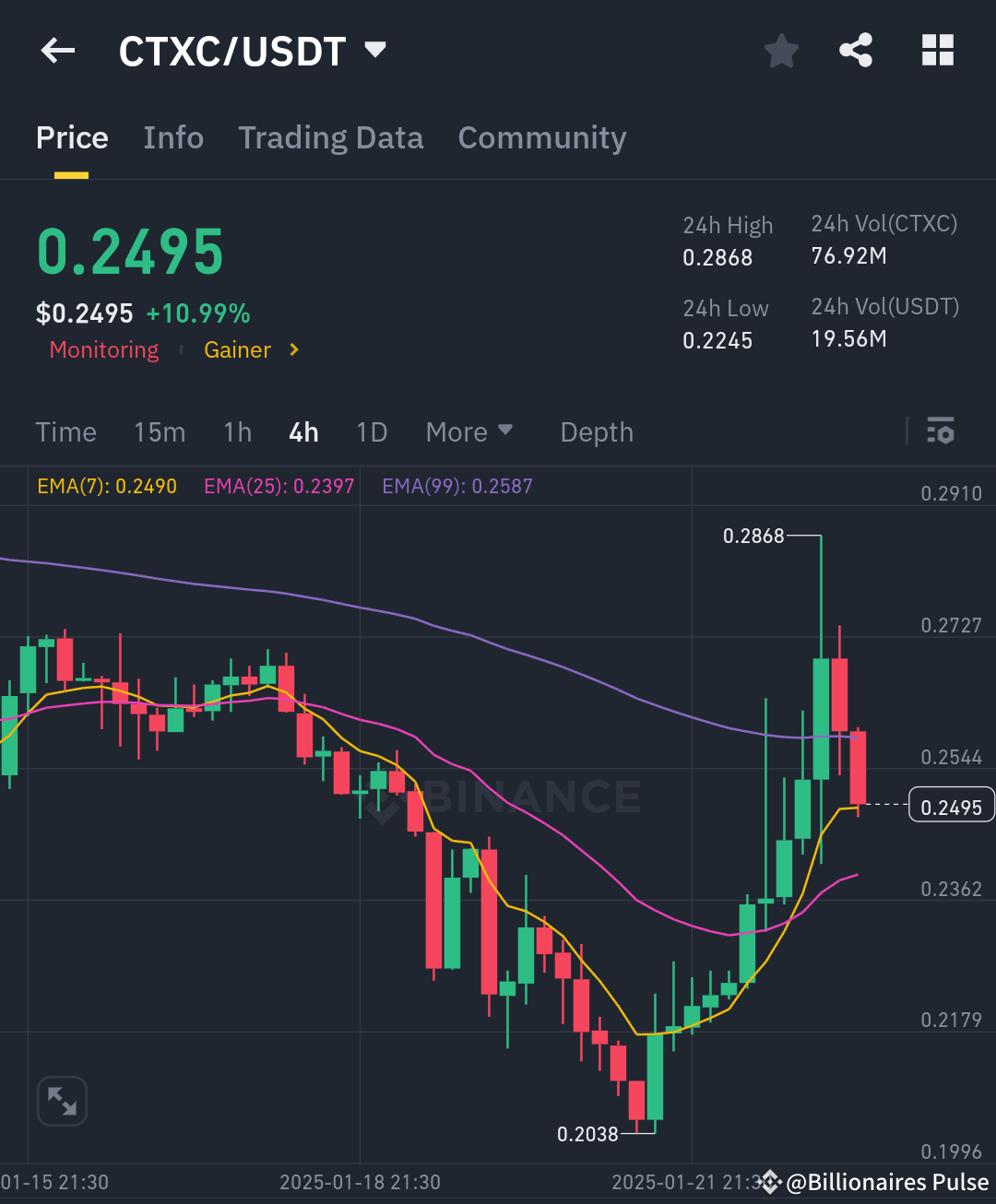996x1204 pixels.
Task: Click the Binance diamond logo in the footer
Action: [768, 1181]
